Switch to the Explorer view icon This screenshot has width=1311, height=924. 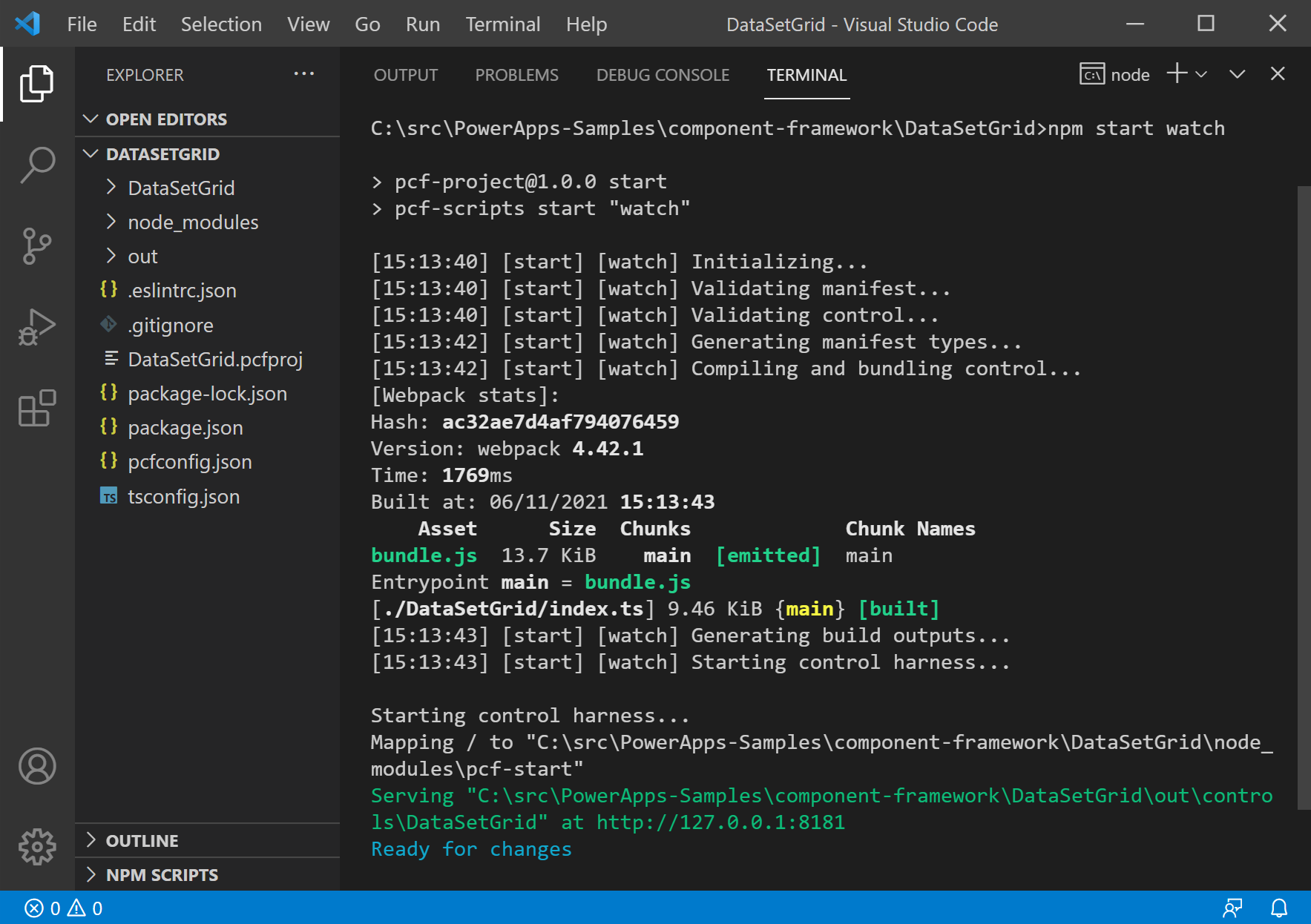36,84
